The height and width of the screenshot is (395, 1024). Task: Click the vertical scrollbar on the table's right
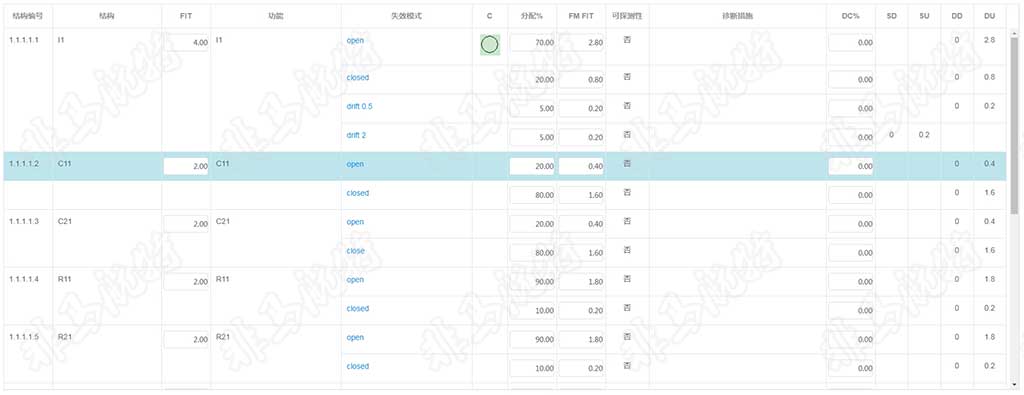point(1014,125)
